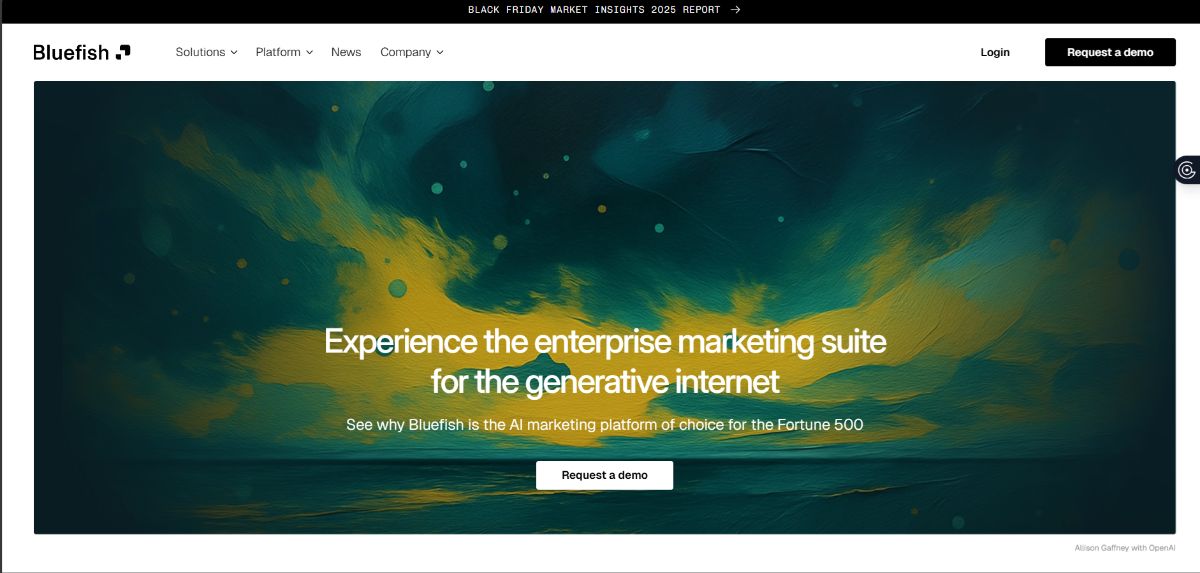The width and height of the screenshot is (1200, 573).
Task: Click the Bluefish wordmark to go home
Action: pos(70,52)
